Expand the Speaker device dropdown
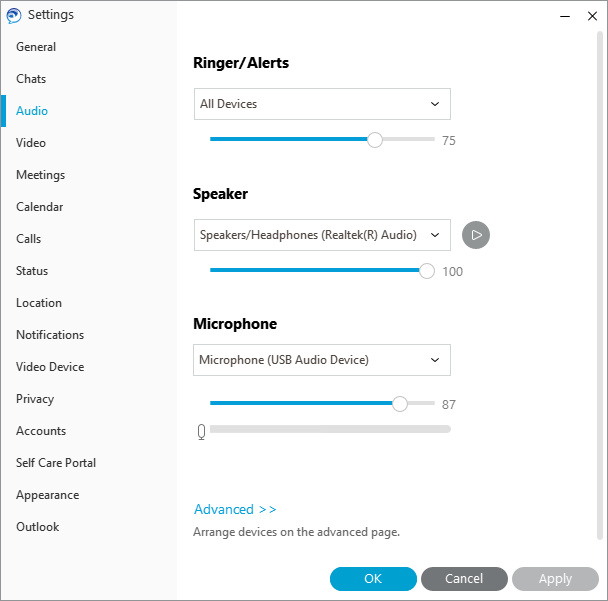 pyautogui.click(x=321, y=235)
